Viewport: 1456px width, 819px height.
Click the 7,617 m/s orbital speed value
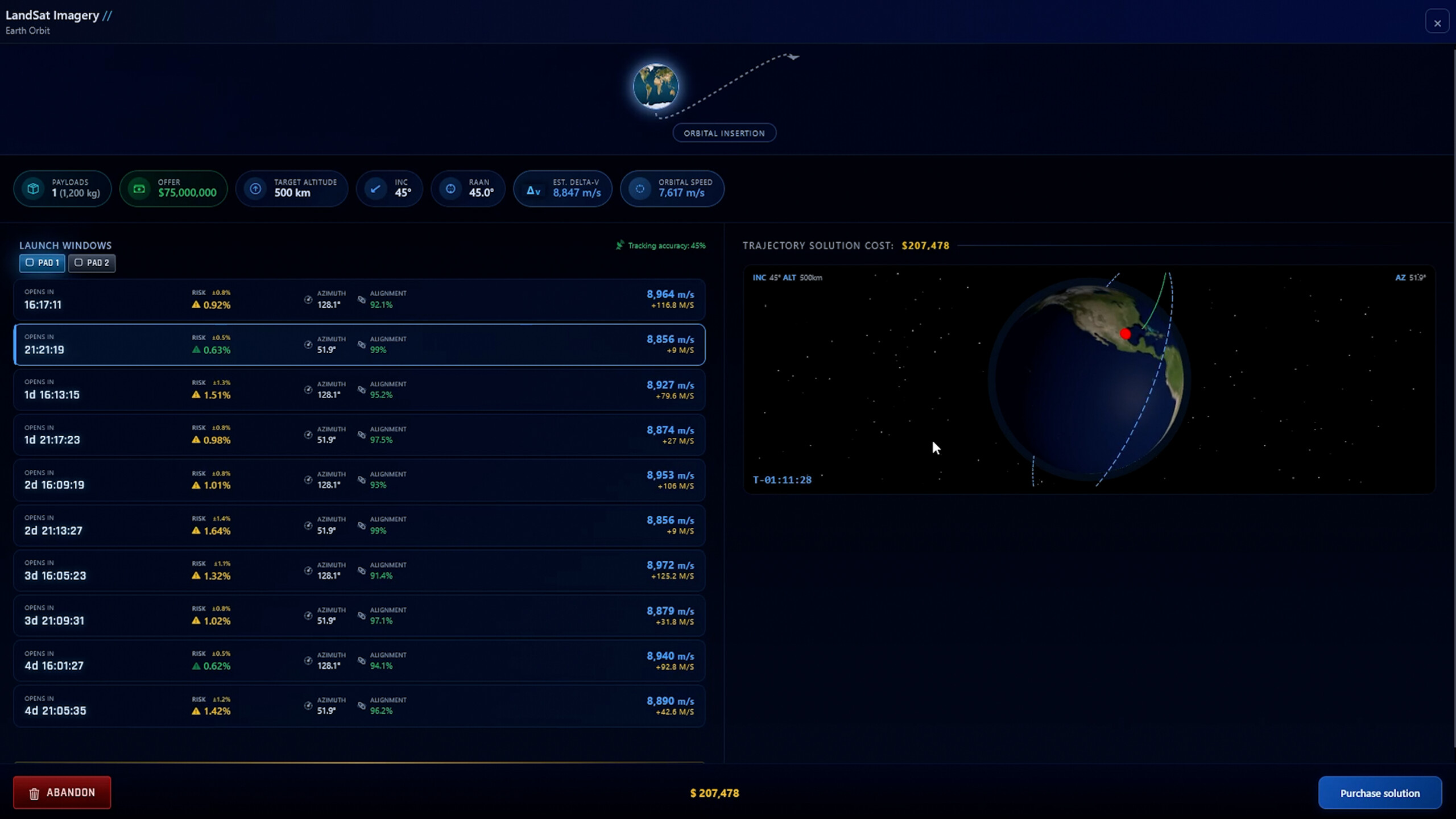[681, 193]
